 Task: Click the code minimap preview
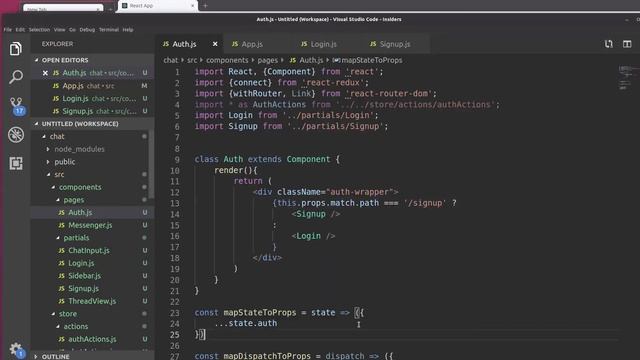pos(625,78)
